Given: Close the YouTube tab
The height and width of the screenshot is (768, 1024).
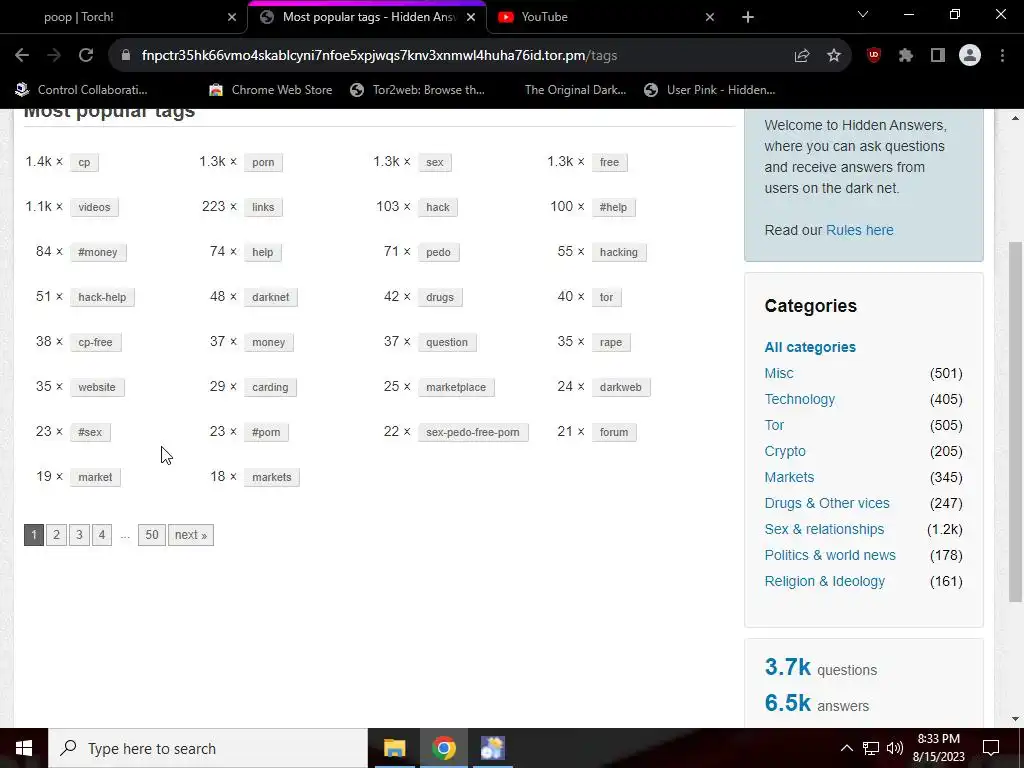Looking at the screenshot, I should coord(710,17).
